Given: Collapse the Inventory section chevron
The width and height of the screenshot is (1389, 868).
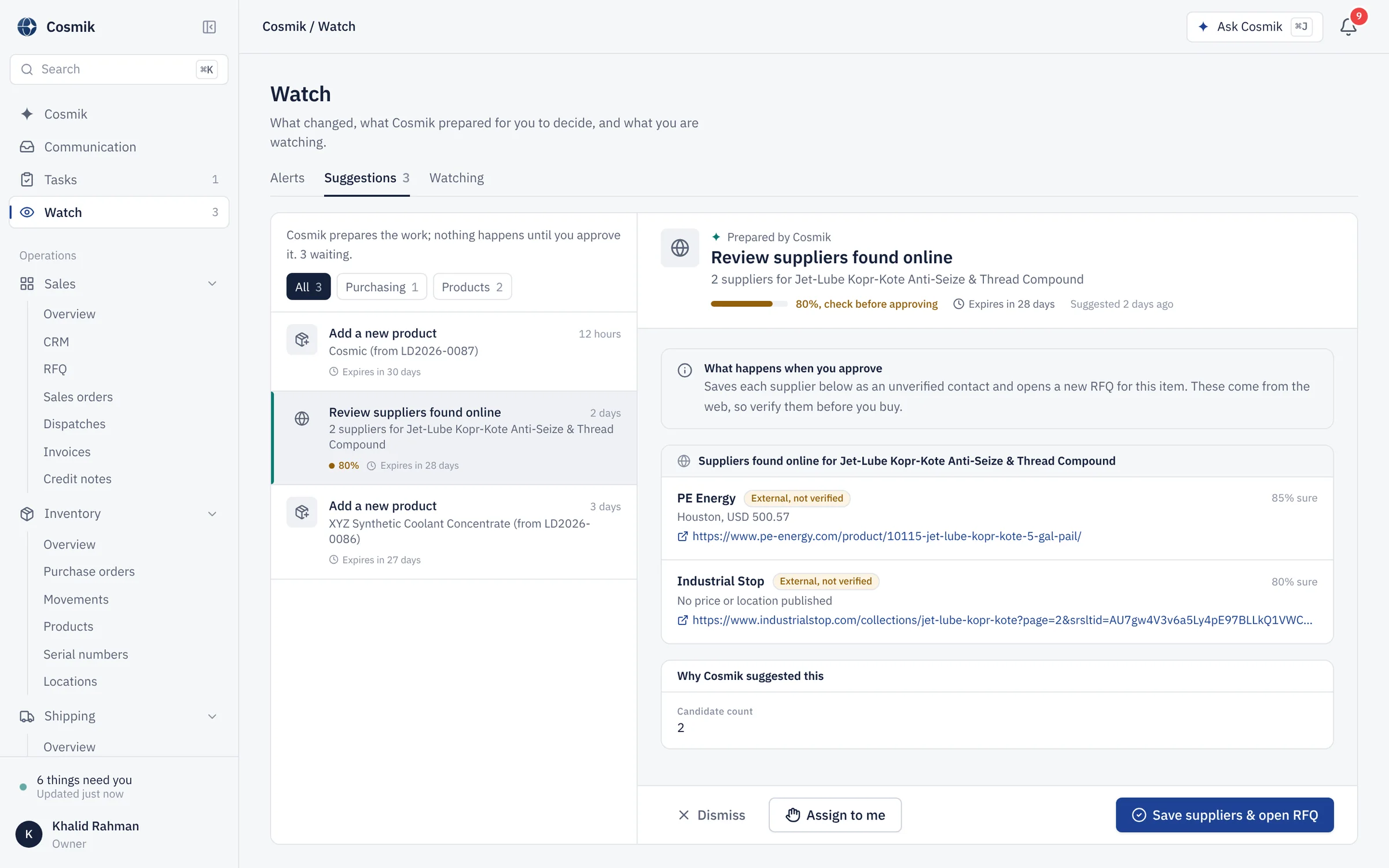Looking at the screenshot, I should point(212,514).
